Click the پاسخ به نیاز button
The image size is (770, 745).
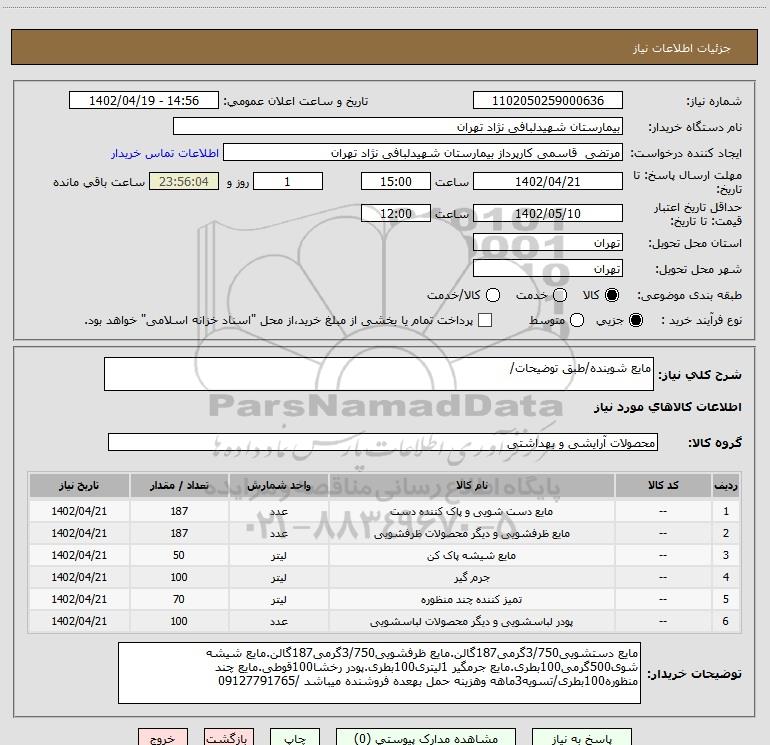pyautogui.click(x=581, y=737)
